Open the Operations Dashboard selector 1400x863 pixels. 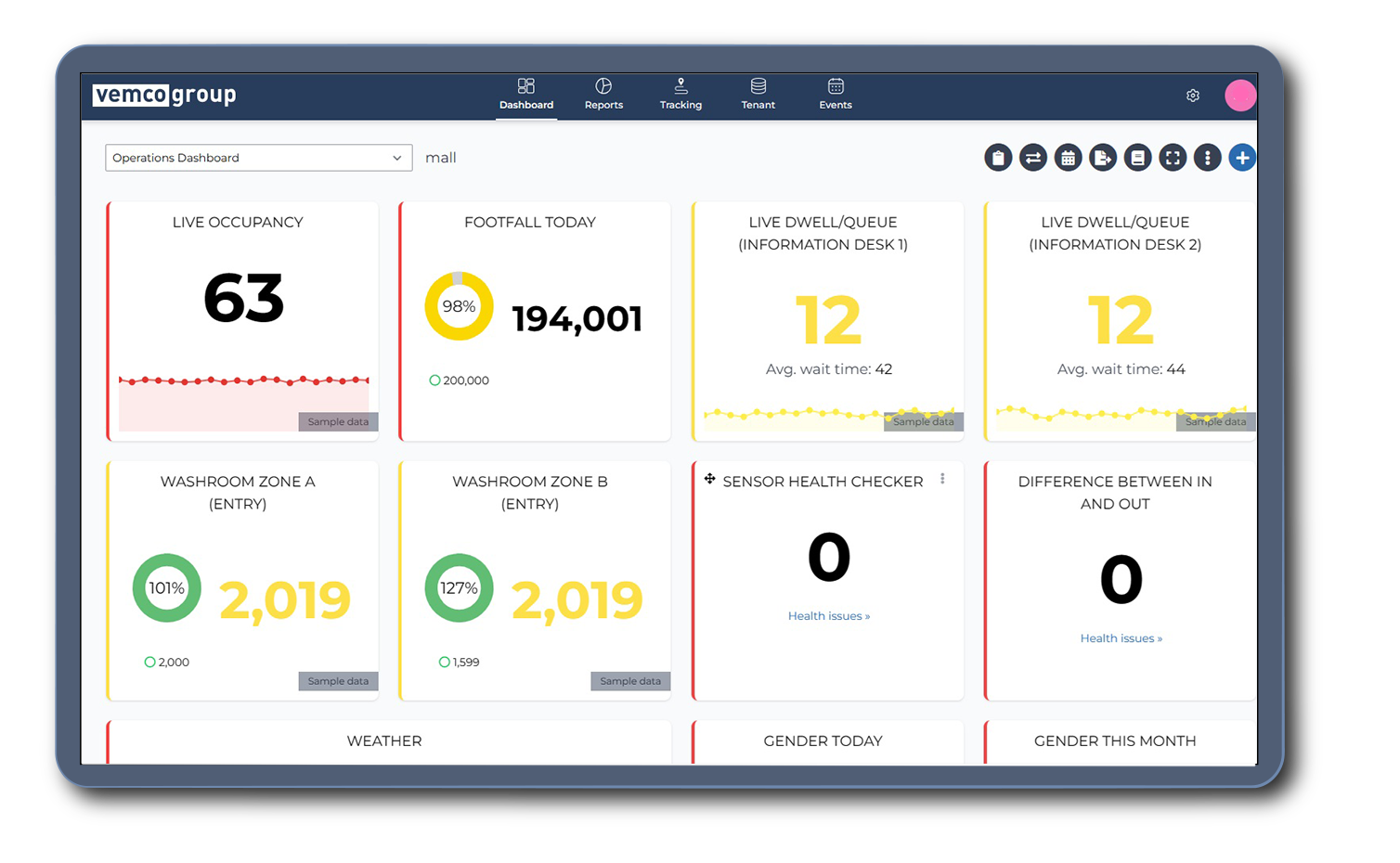click(258, 158)
